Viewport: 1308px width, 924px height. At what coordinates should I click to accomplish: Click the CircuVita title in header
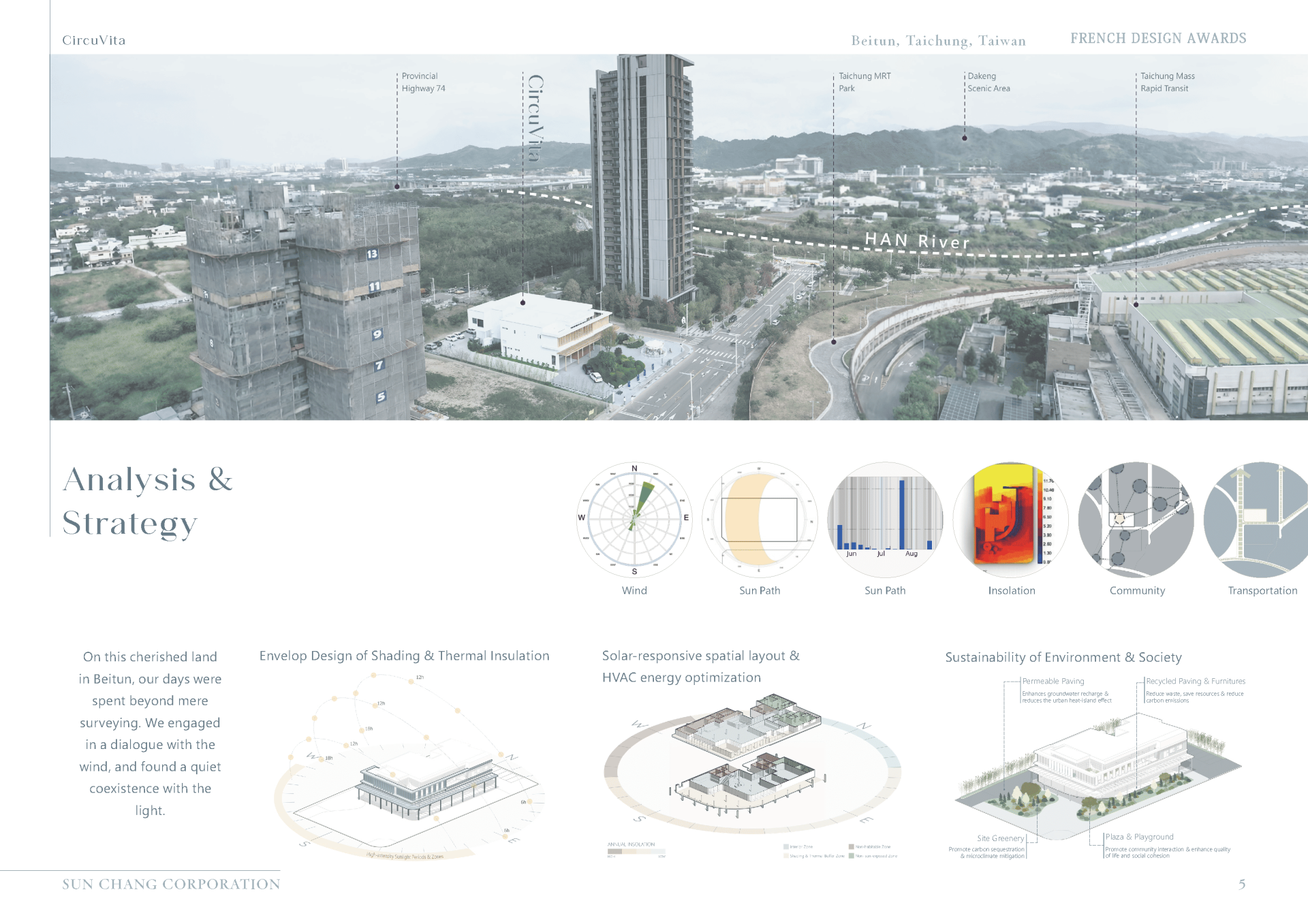pyautogui.click(x=94, y=40)
